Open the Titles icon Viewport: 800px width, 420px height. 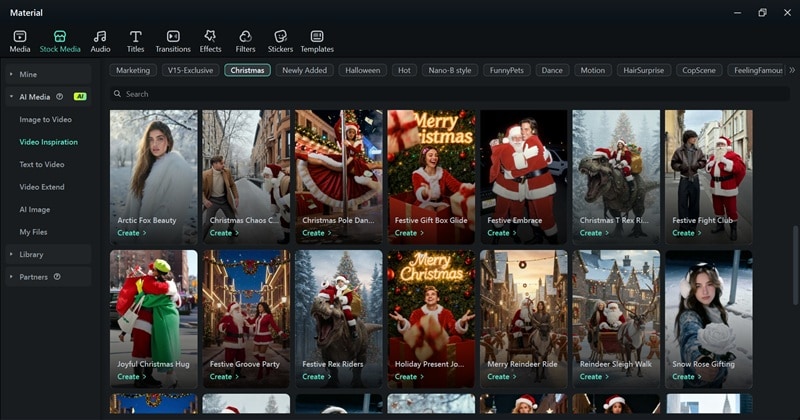(x=135, y=36)
